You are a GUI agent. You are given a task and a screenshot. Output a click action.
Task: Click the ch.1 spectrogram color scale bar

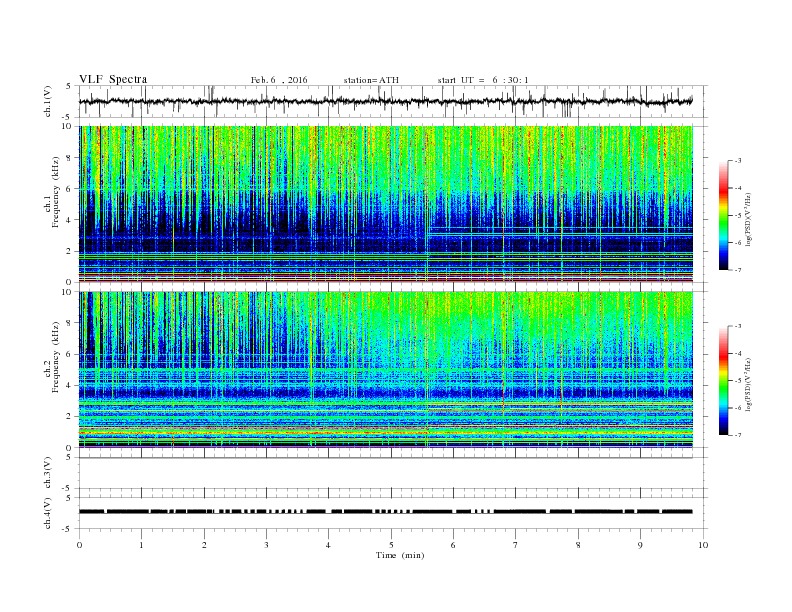point(723,215)
